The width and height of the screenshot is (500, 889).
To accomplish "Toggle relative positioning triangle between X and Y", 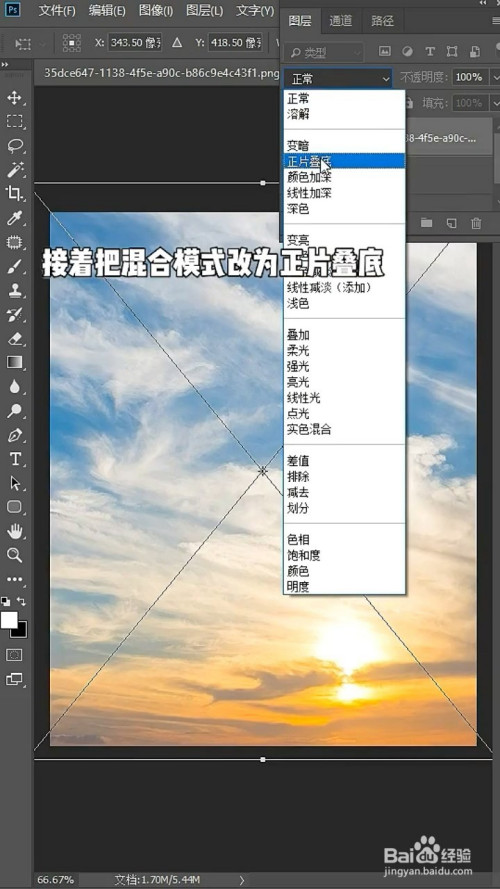I will [177, 43].
